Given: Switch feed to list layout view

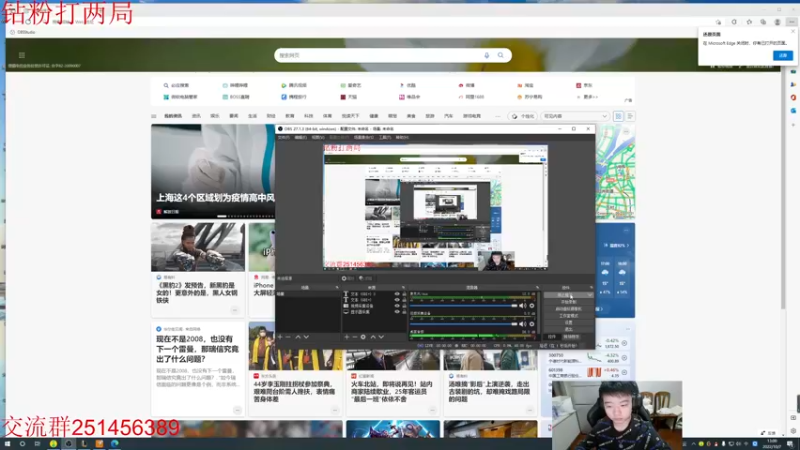Looking at the screenshot, I should [630, 116].
